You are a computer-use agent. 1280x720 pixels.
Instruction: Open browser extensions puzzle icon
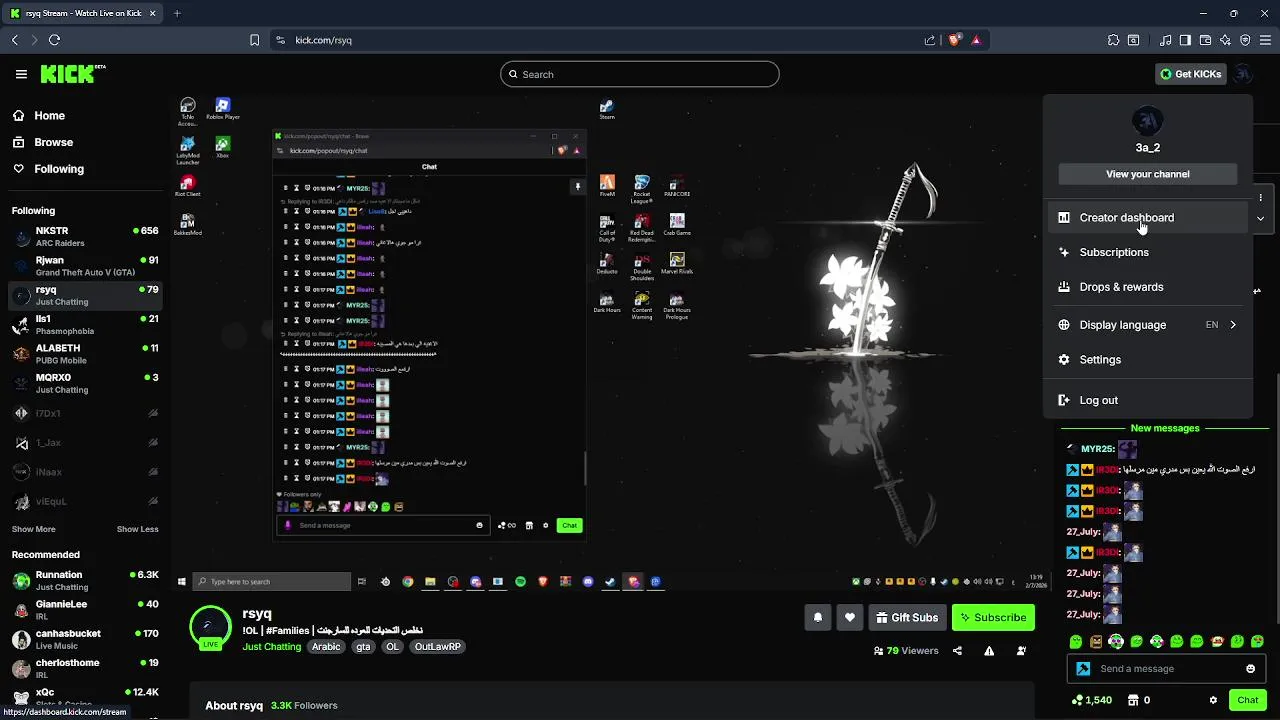coord(1113,40)
